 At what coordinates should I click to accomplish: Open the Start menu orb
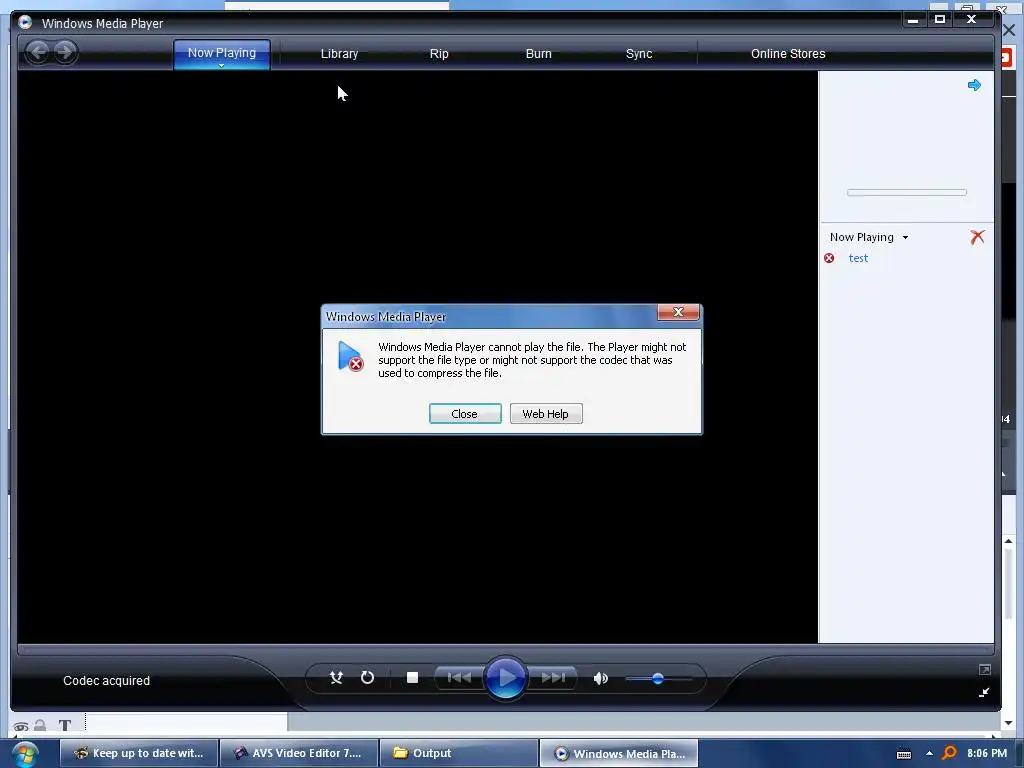[25, 754]
